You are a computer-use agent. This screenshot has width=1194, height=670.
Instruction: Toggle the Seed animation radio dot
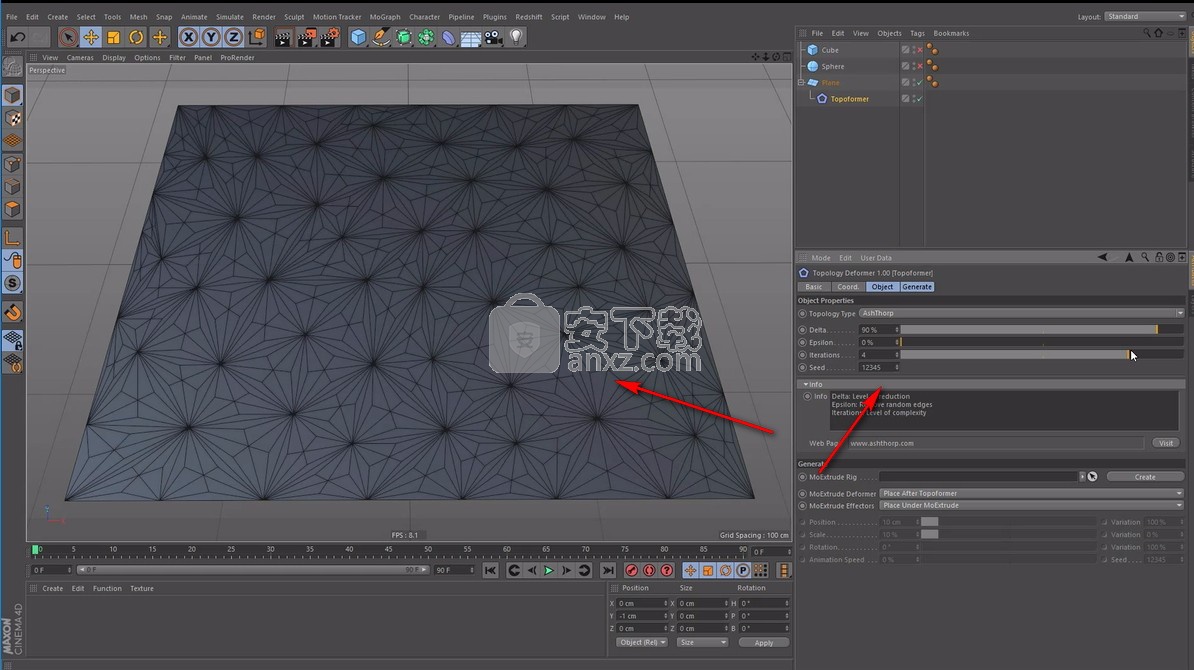(x=803, y=368)
